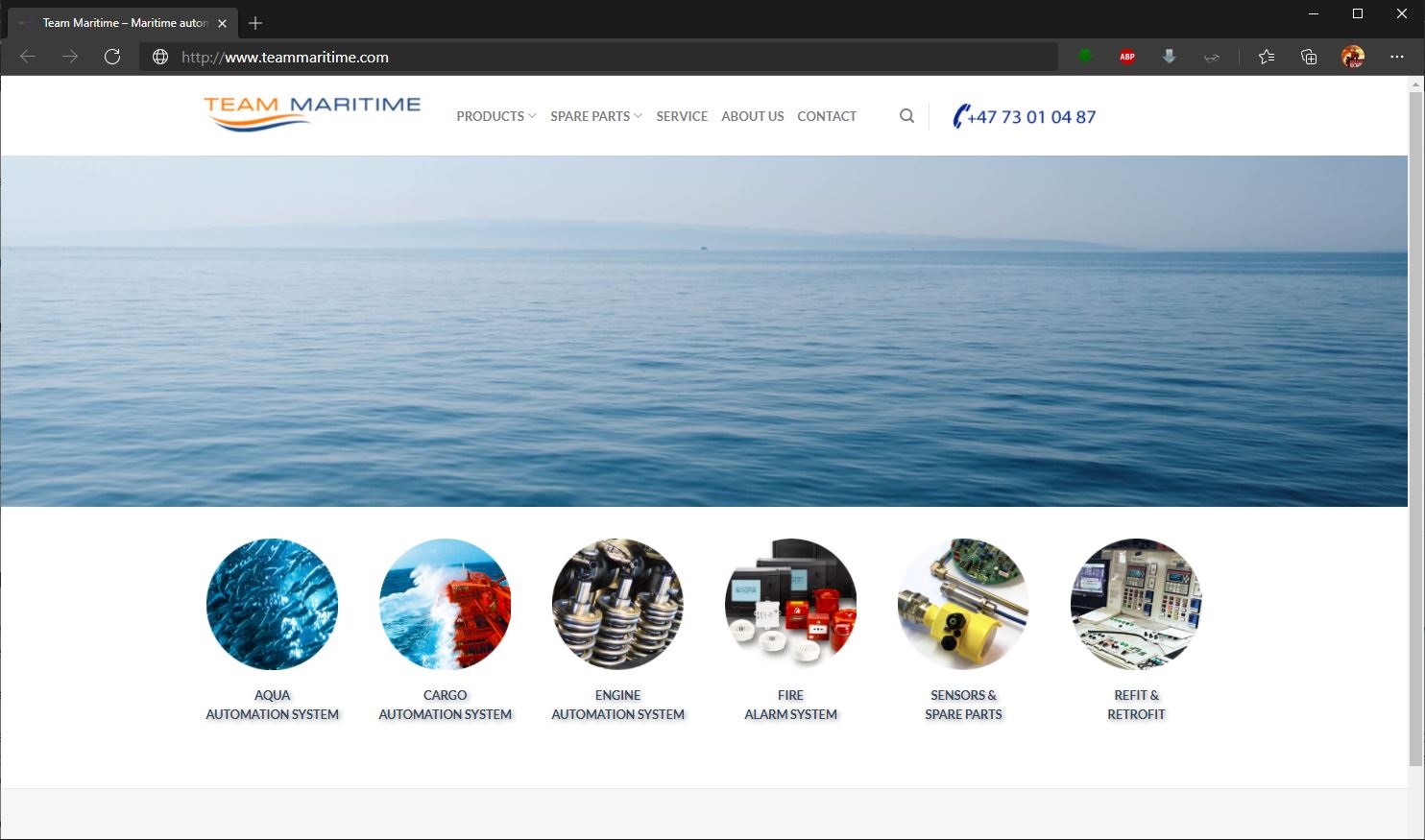Select the Team Maritime browser tab
Screen dimensions: 1425x840
[122, 23]
